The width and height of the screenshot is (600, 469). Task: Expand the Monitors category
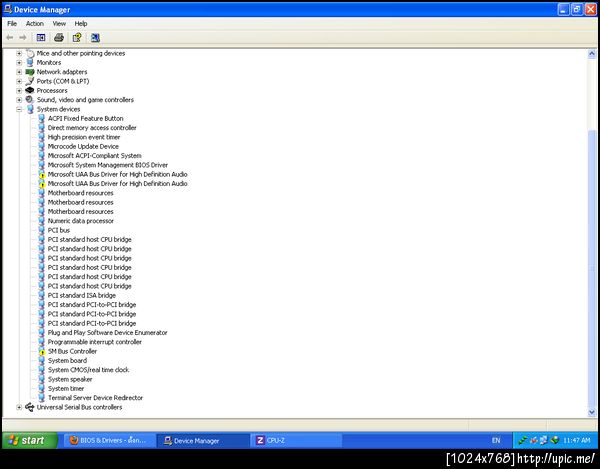pyautogui.click(x=19, y=63)
